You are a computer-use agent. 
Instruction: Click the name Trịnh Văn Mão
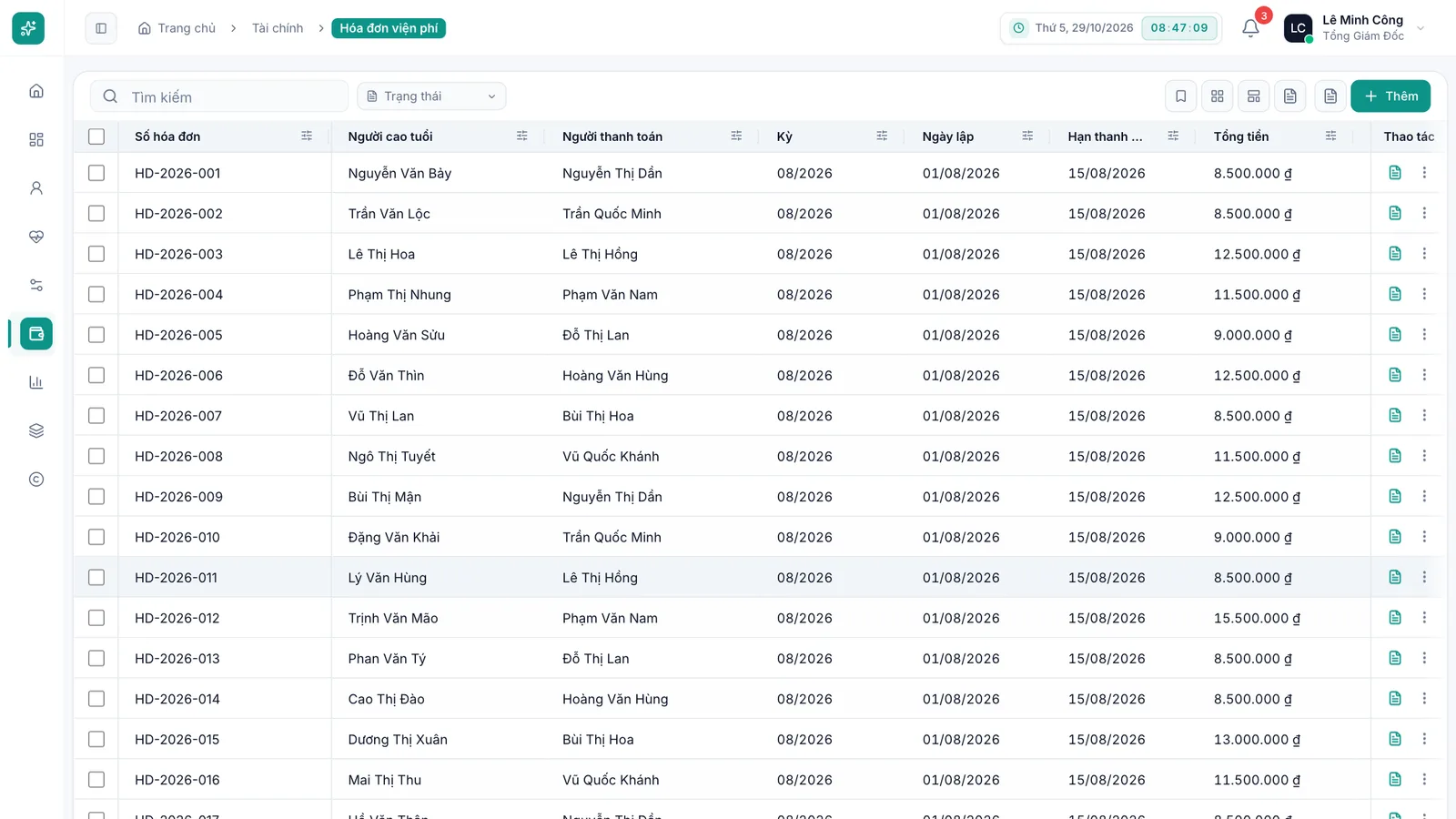coord(393,618)
